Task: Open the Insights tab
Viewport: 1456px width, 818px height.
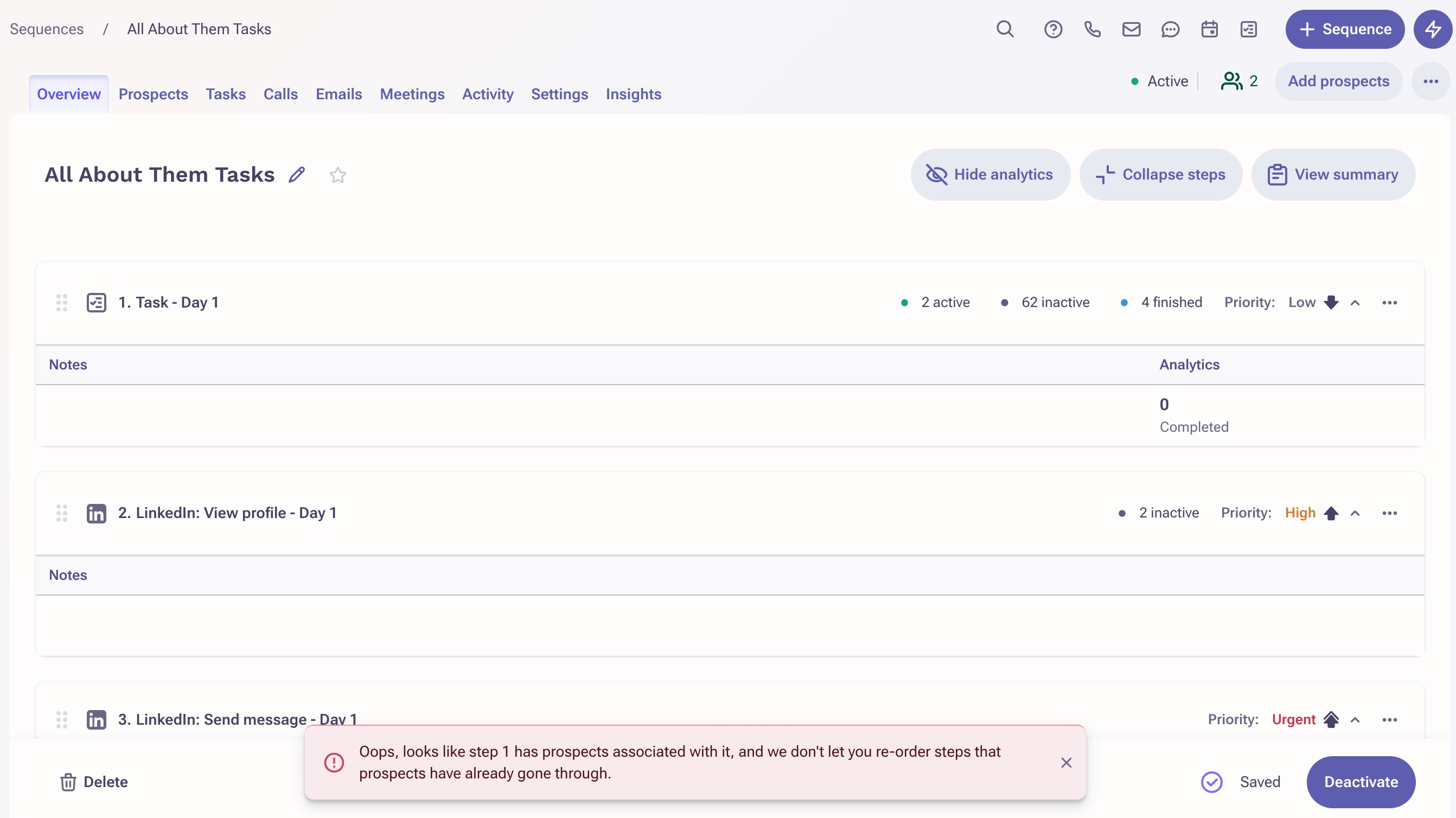Action: pyautogui.click(x=633, y=94)
